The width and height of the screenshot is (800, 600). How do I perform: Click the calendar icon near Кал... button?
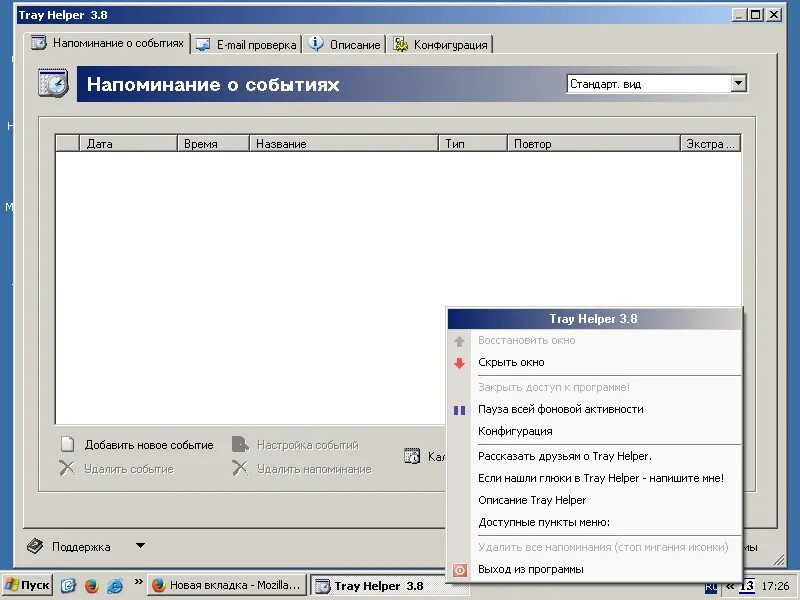tap(412, 456)
